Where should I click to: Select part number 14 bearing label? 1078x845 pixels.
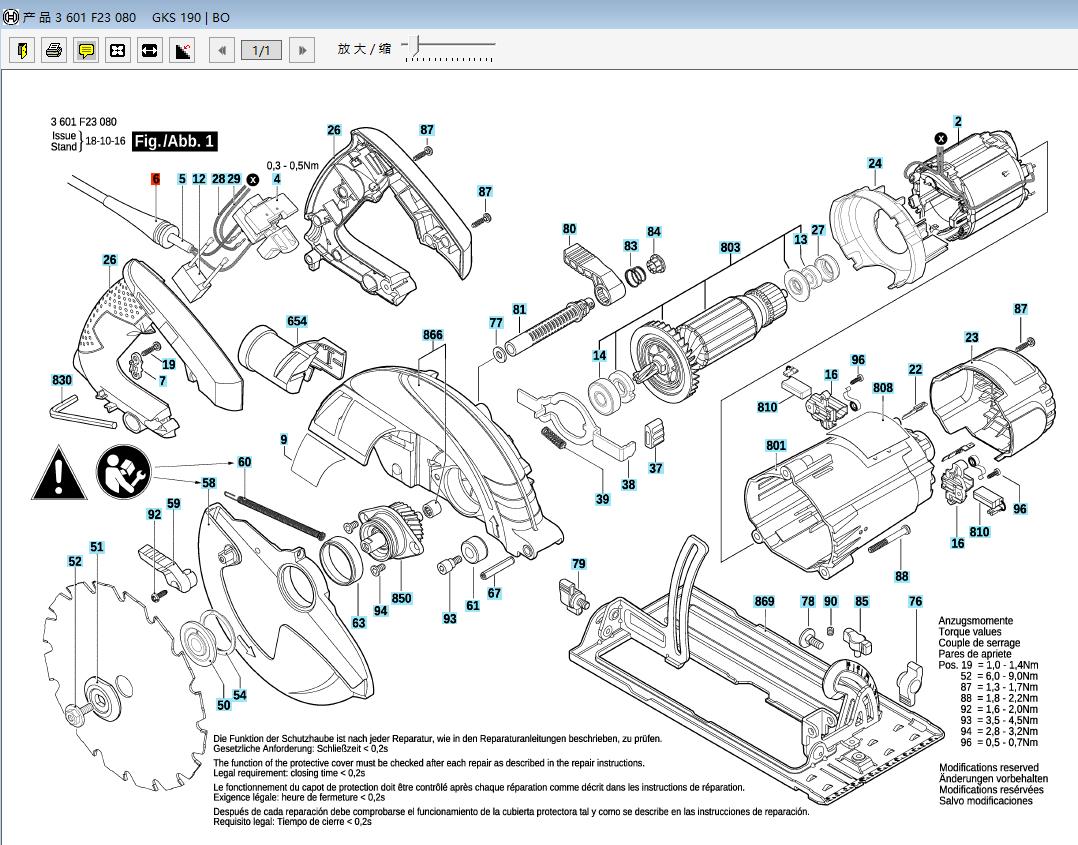click(600, 355)
